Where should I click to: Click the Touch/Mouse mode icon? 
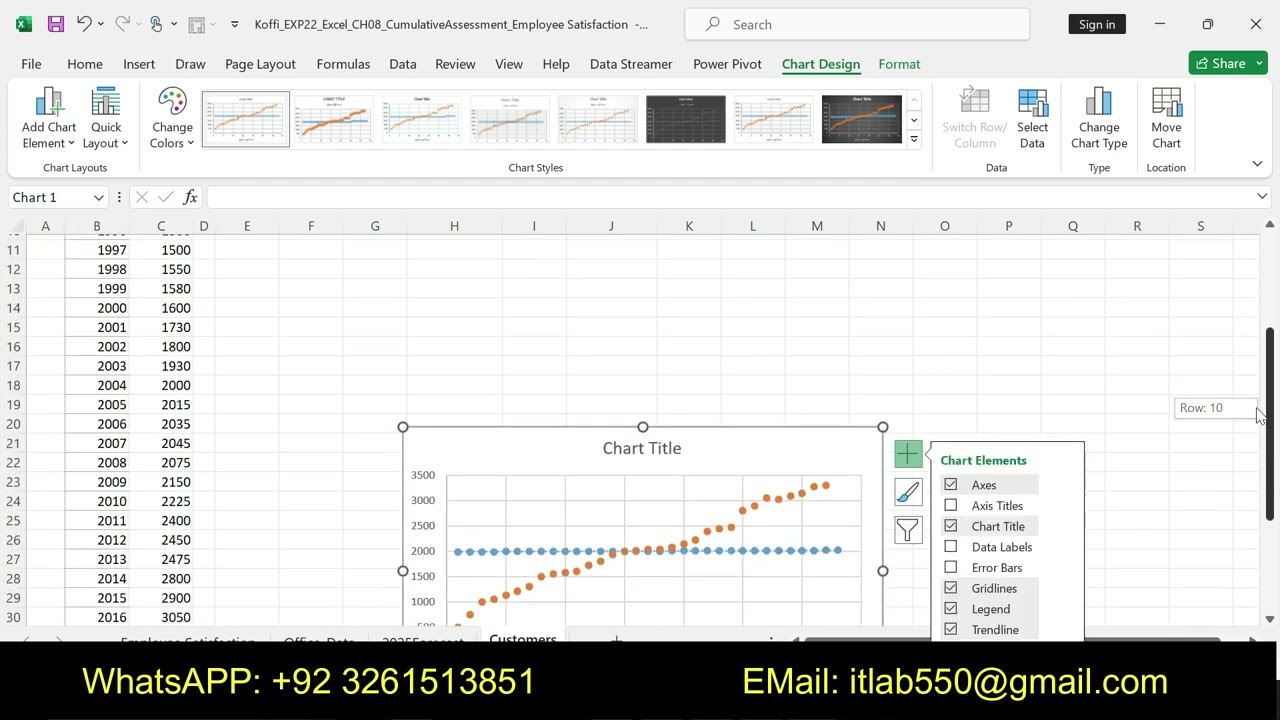(156, 24)
